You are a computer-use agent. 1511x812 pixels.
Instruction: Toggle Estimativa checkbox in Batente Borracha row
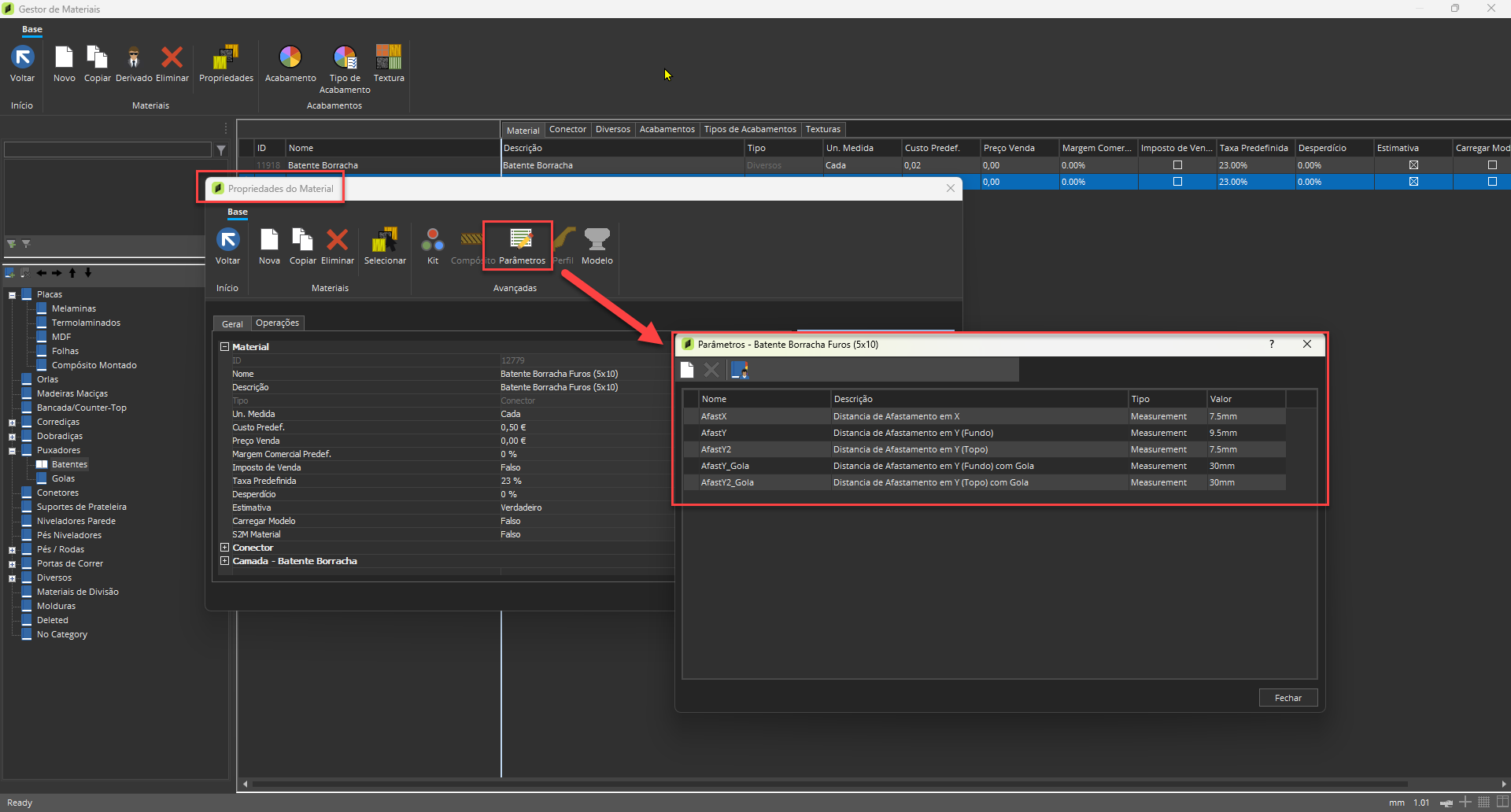pos(1413,165)
